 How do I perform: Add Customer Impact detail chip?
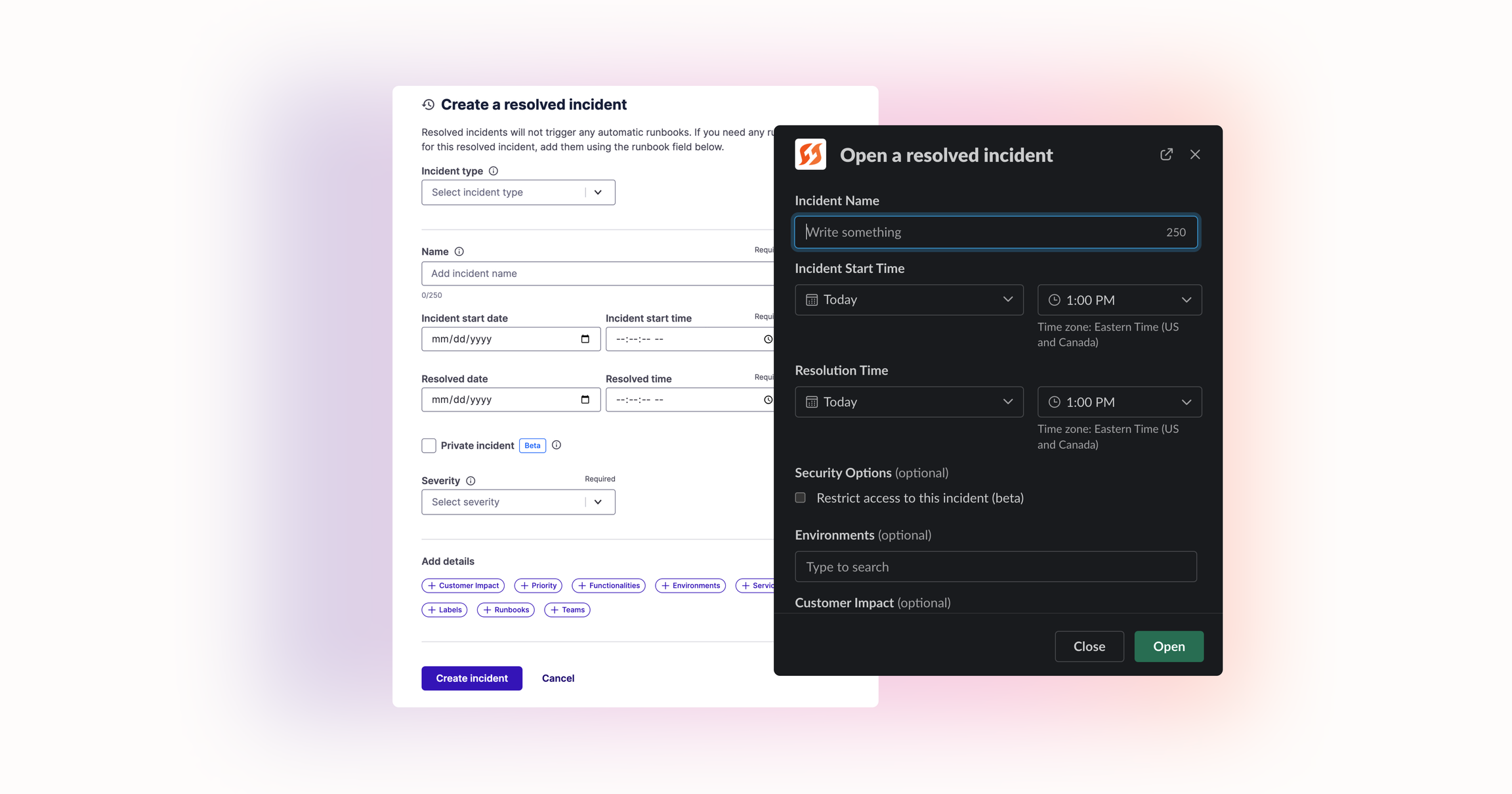463,585
